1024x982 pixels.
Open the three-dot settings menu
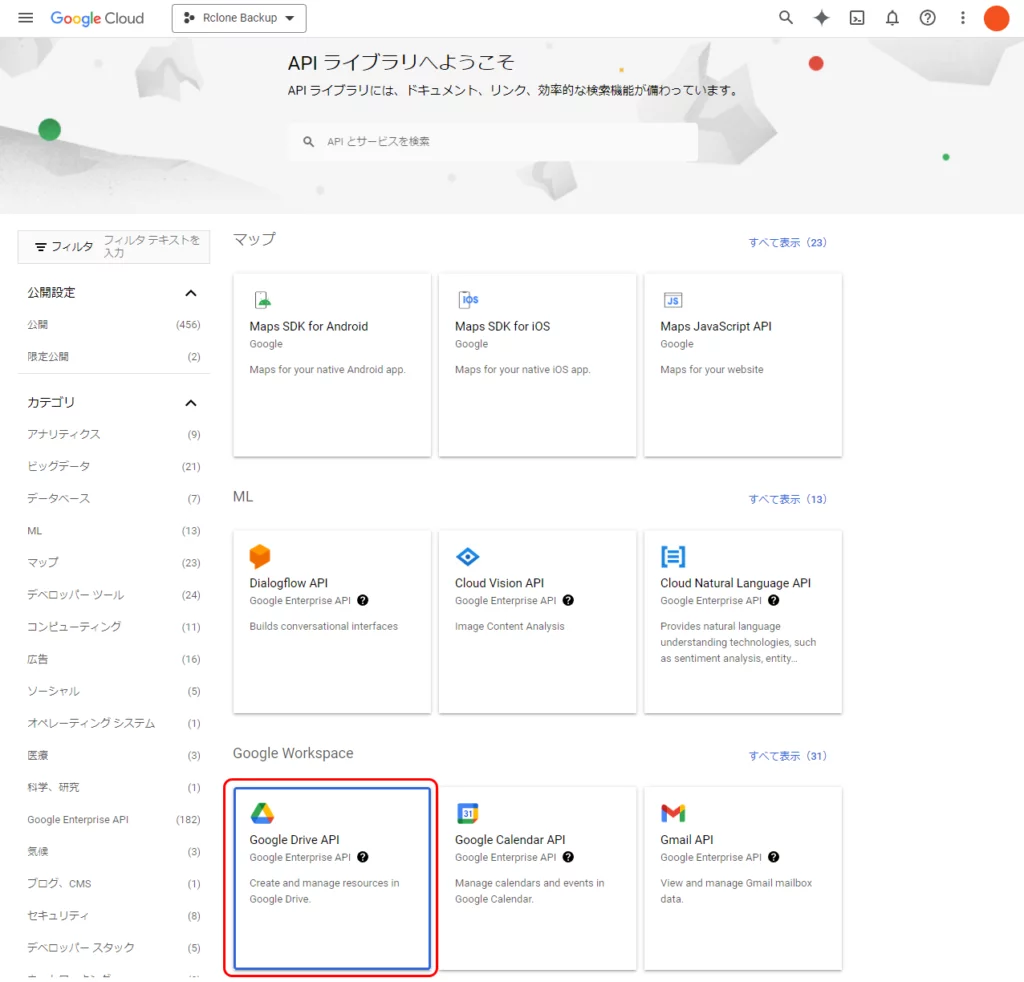point(963,18)
